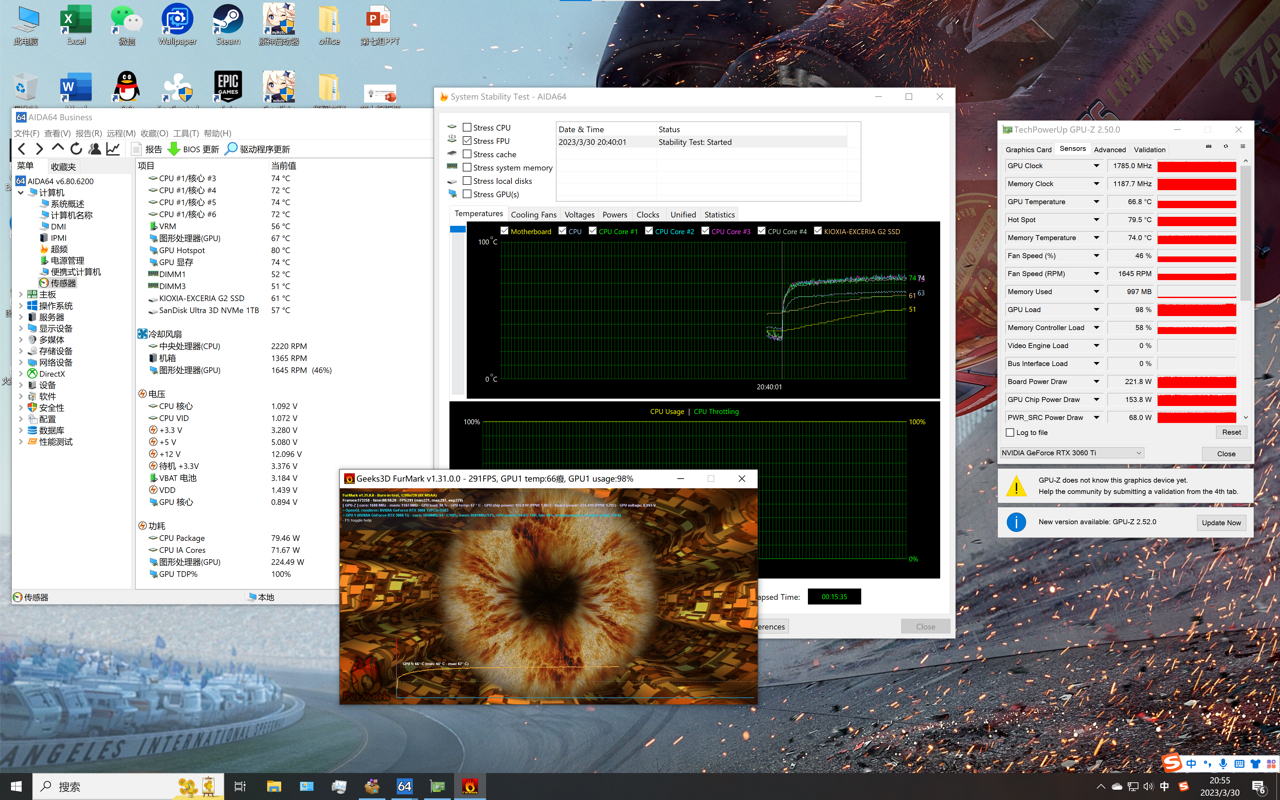Enable the Stress CPU checkbox
Screen dimensions: 1280x800
(x=467, y=128)
